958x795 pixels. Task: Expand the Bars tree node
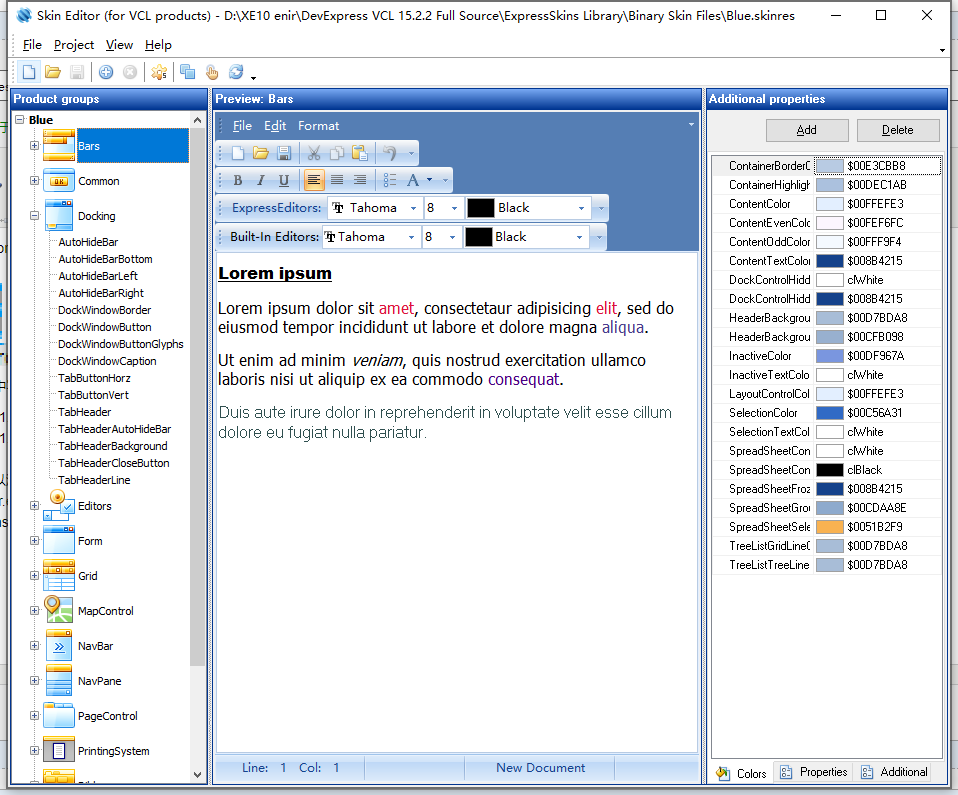(34, 145)
